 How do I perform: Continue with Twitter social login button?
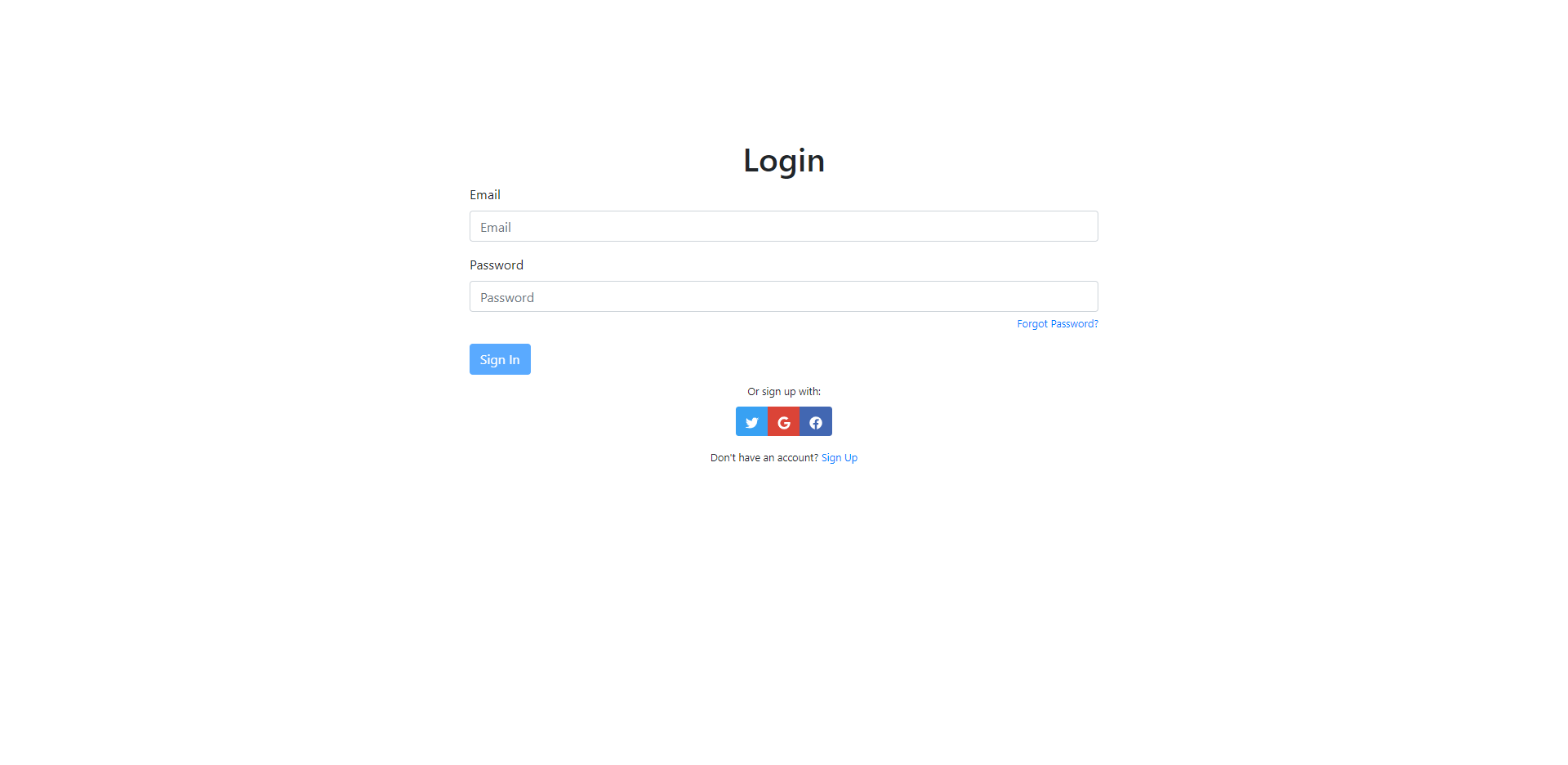pyautogui.click(x=751, y=421)
